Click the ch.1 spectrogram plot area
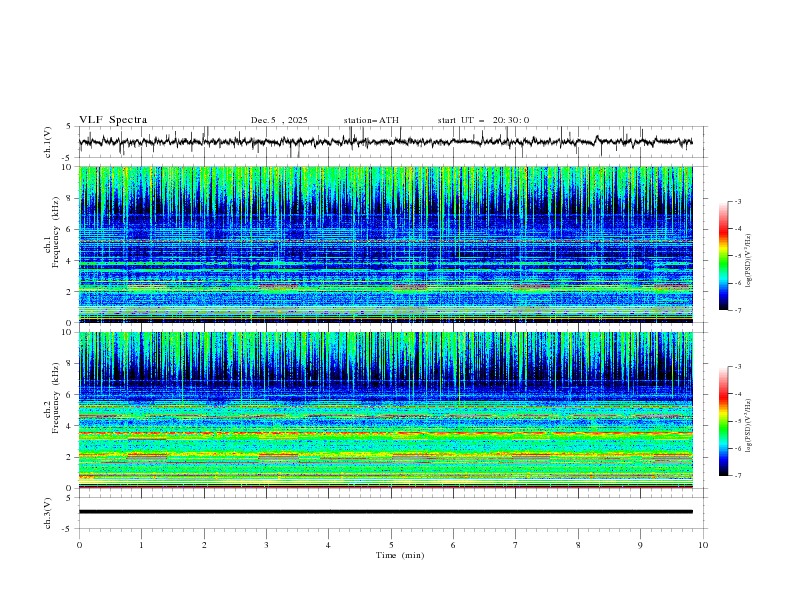This screenshot has width=792, height=612. [x=385, y=244]
